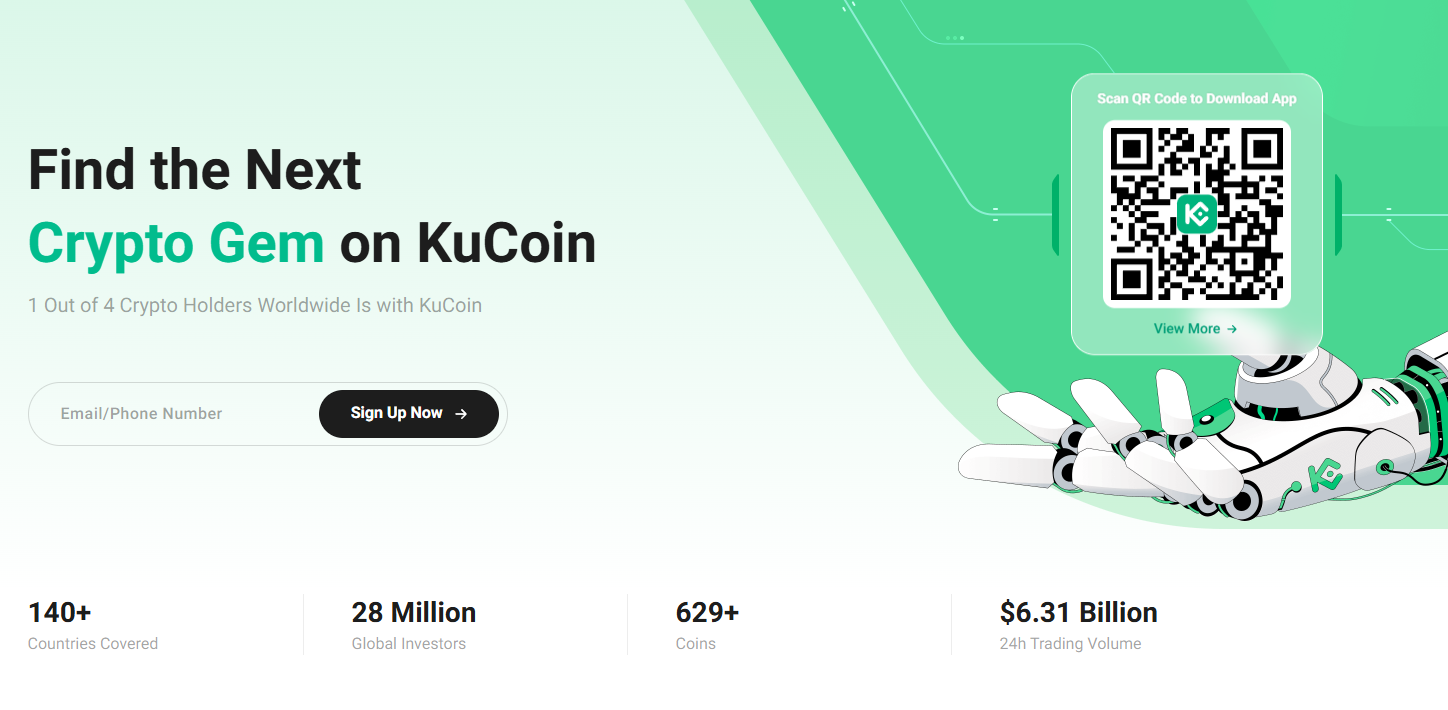Open the View More link
The width and height of the screenshot is (1448, 710).
point(1187,329)
